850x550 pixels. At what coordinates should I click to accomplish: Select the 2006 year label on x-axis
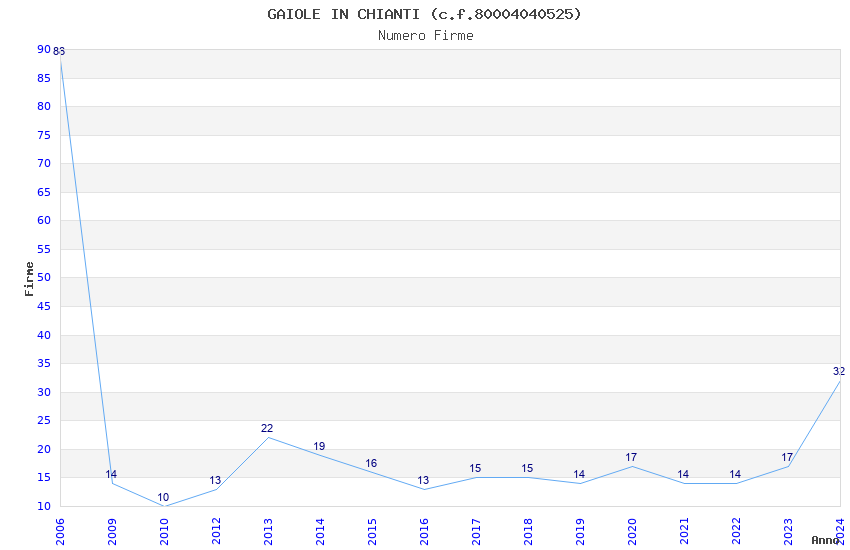coord(60,531)
